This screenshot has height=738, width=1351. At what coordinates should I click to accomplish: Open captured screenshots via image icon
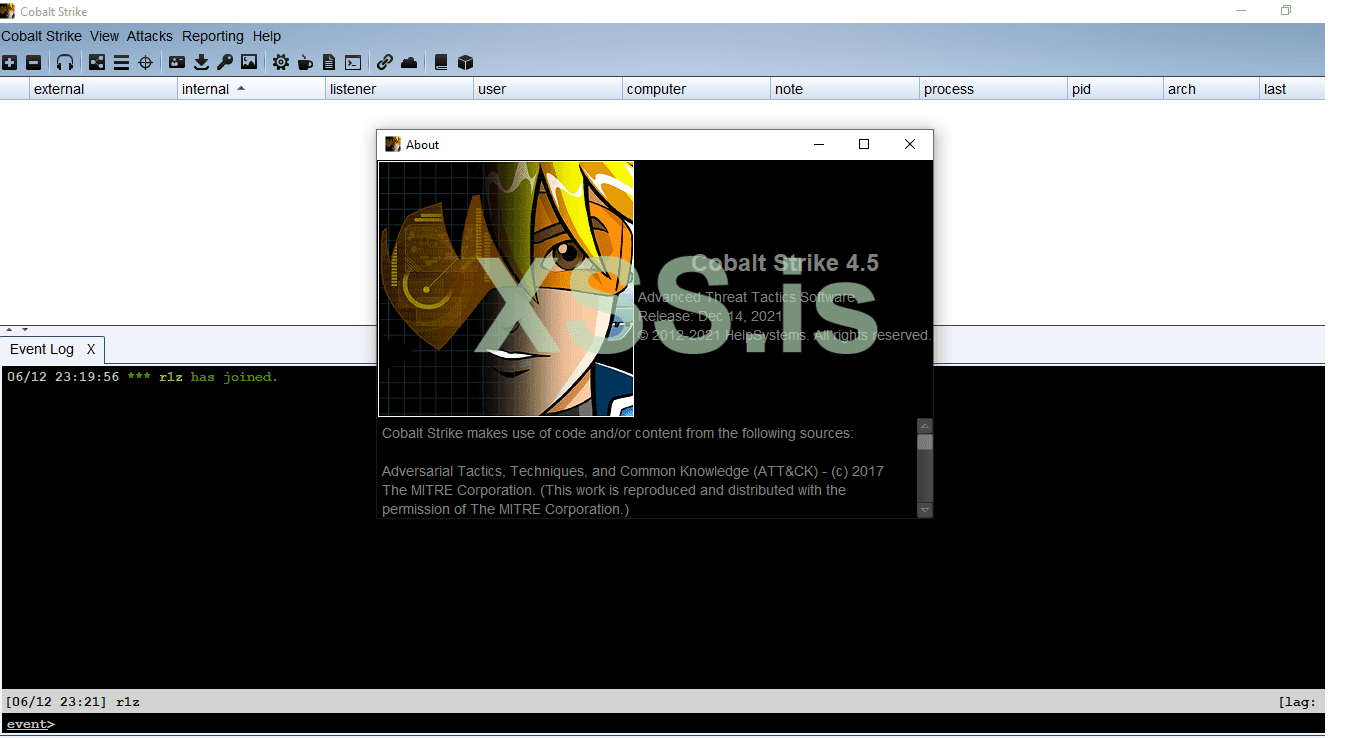click(x=248, y=62)
